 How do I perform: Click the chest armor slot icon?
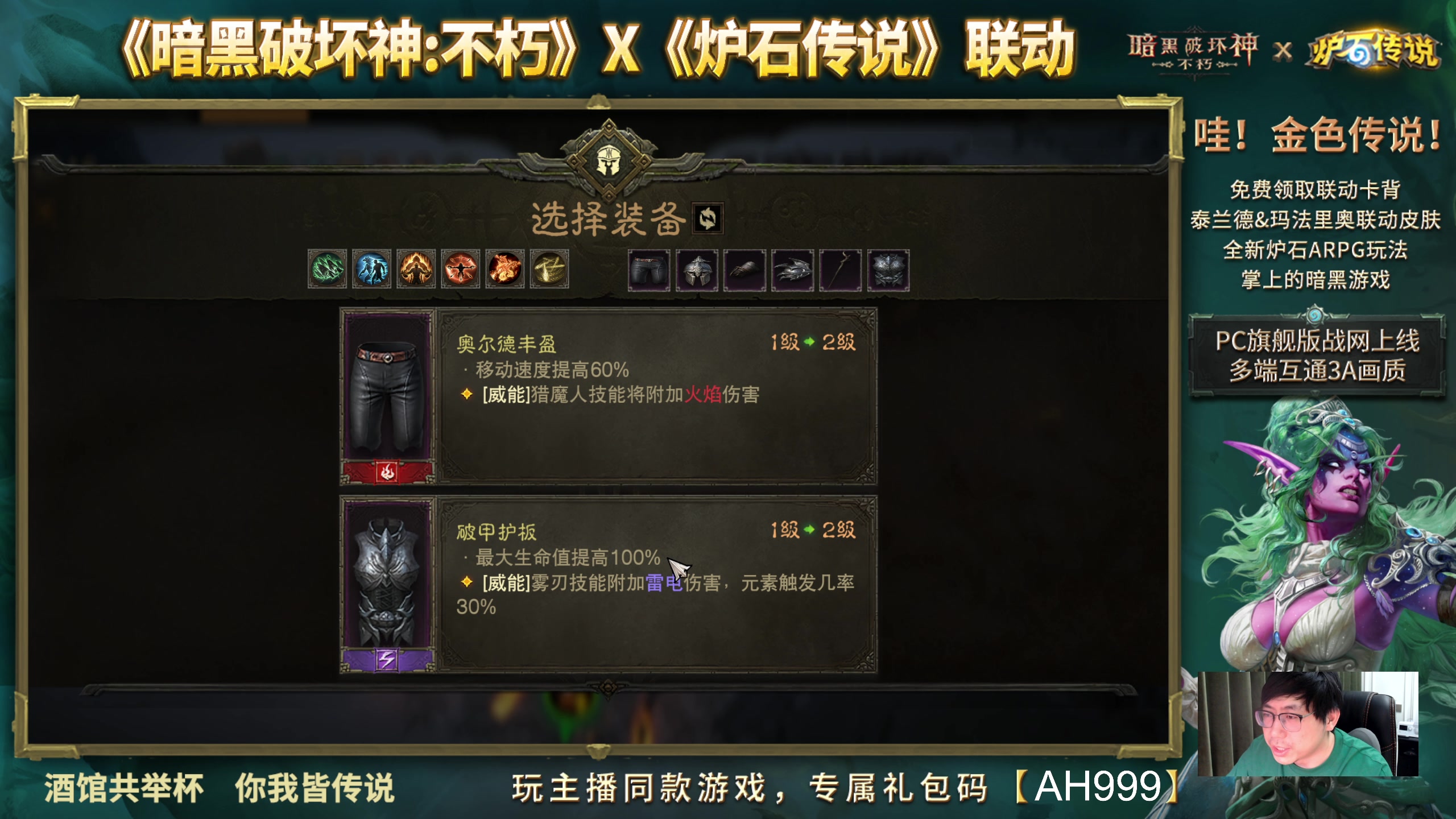(x=888, y=270)
